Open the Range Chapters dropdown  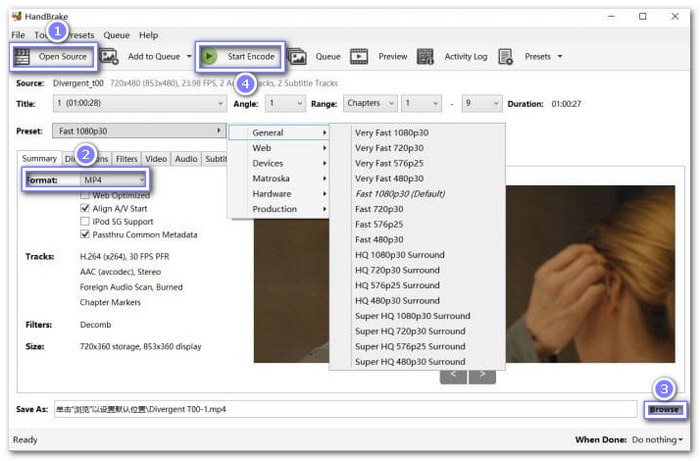click(x=370, y=104)
